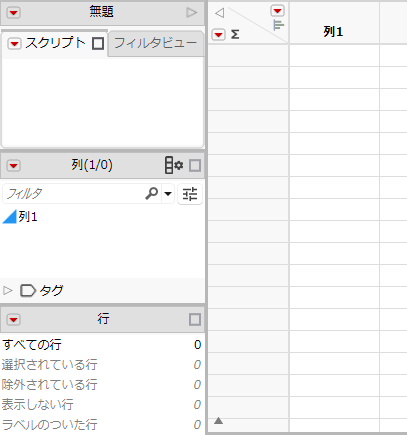Open the 列(1/0) panel red triangle menu

[14, 165]
